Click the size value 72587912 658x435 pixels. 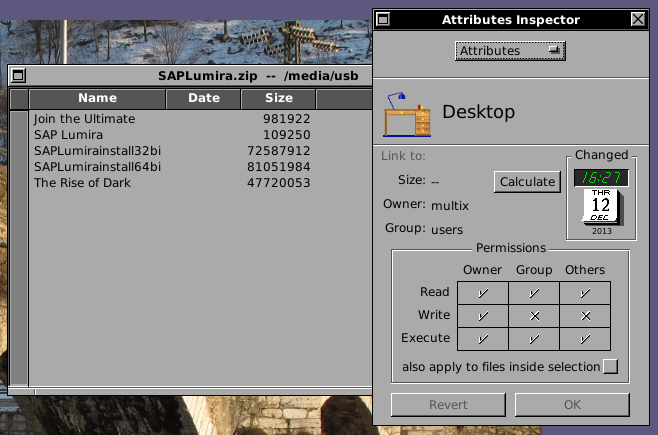(x=279, y=151)
